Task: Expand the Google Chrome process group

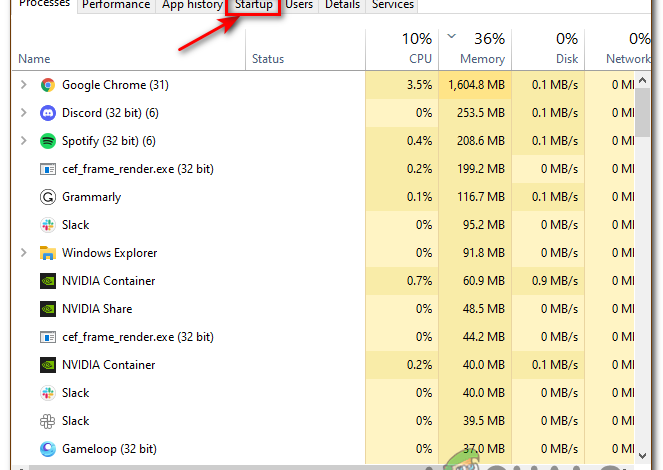Action: [24, 85]
